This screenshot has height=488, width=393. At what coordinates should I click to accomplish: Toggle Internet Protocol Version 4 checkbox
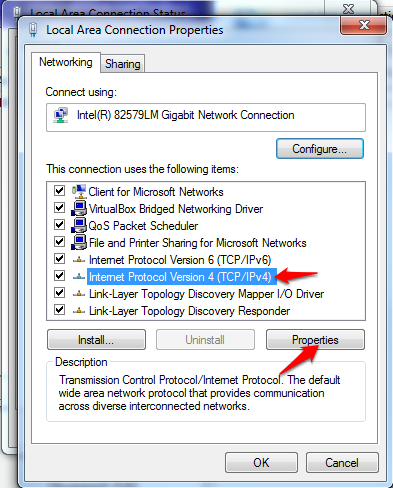coord(59,276)
